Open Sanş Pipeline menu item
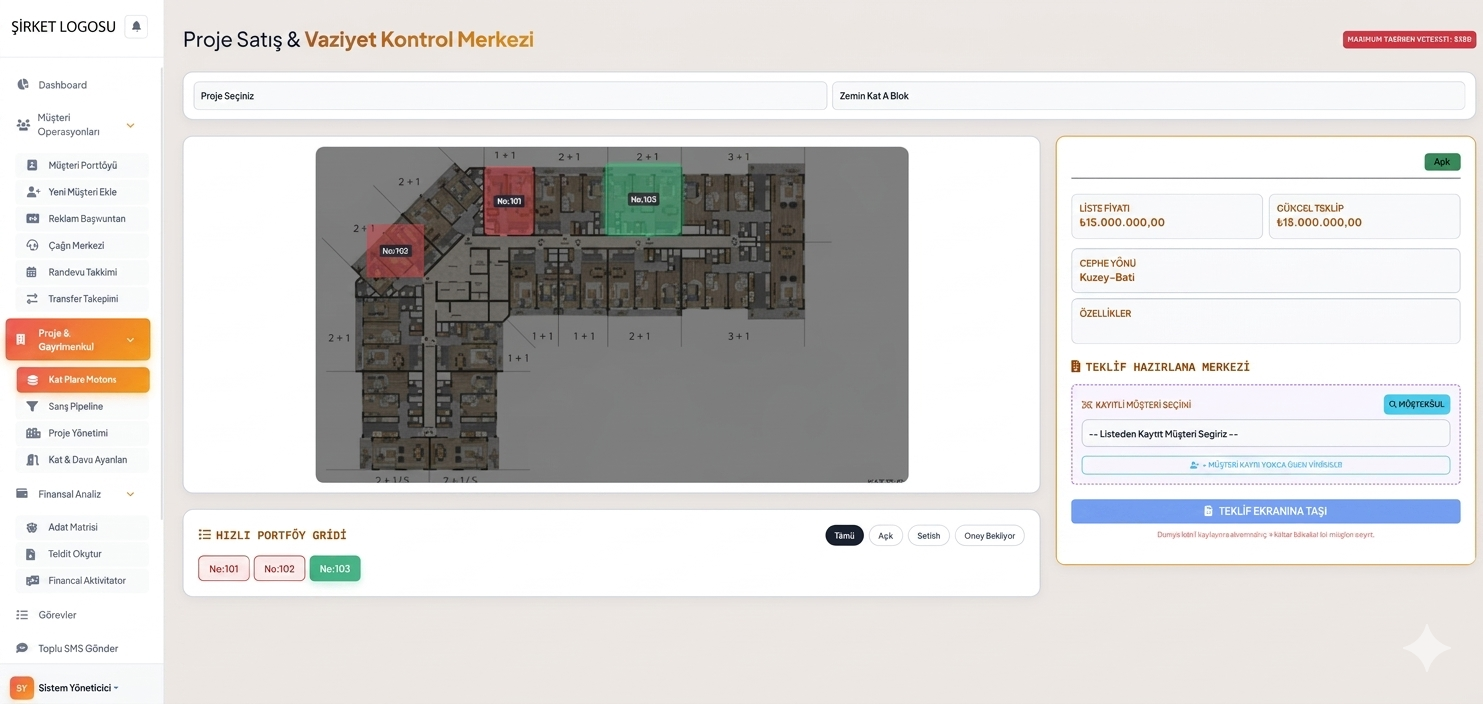 pyautogui.click(x=84, y=407)
